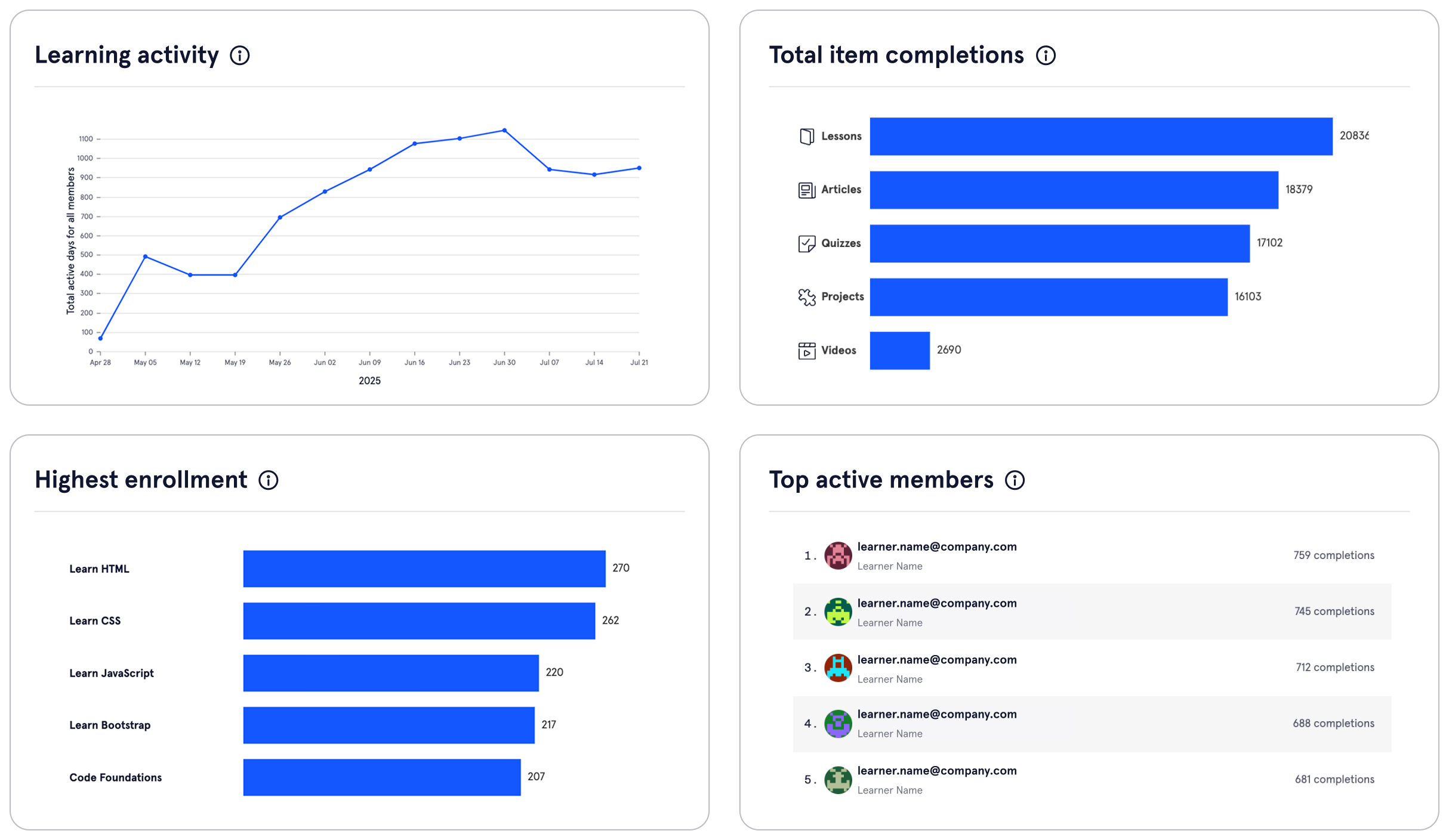
Task: Show info for Highest enrollment
Action: click(269, 480)
